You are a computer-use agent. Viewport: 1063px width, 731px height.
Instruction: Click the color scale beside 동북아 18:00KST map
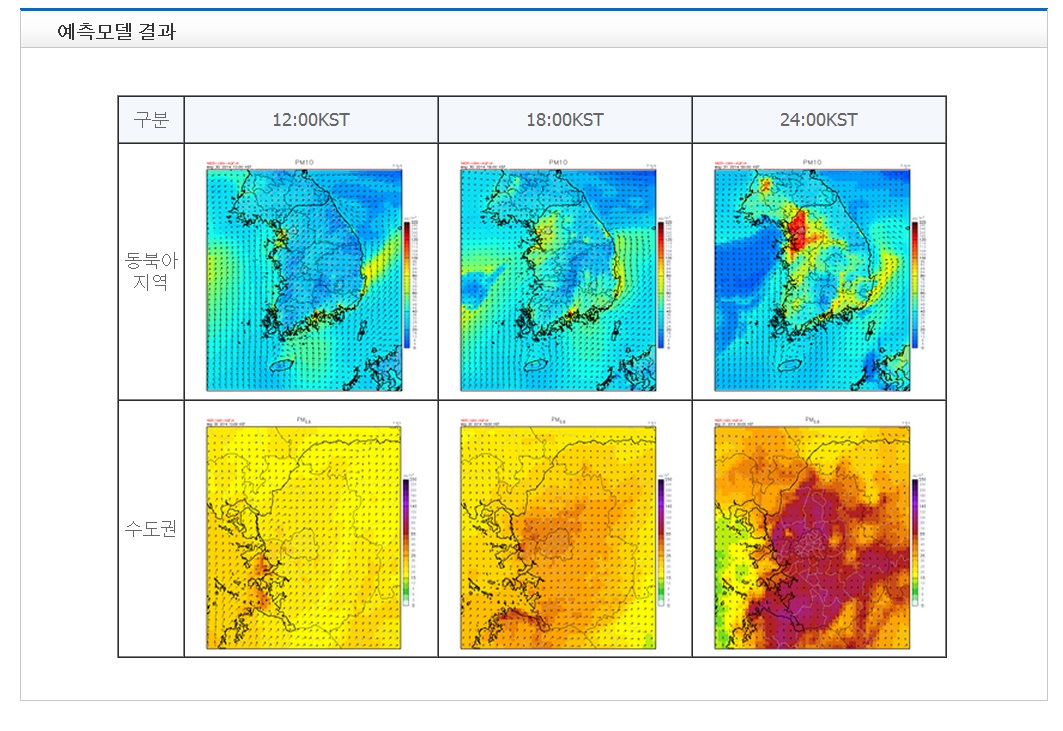pos(661,285)
